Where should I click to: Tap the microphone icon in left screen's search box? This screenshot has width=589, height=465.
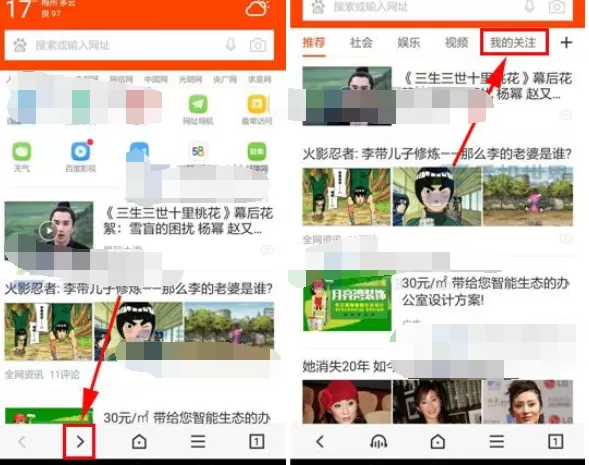tap(231, 45)
